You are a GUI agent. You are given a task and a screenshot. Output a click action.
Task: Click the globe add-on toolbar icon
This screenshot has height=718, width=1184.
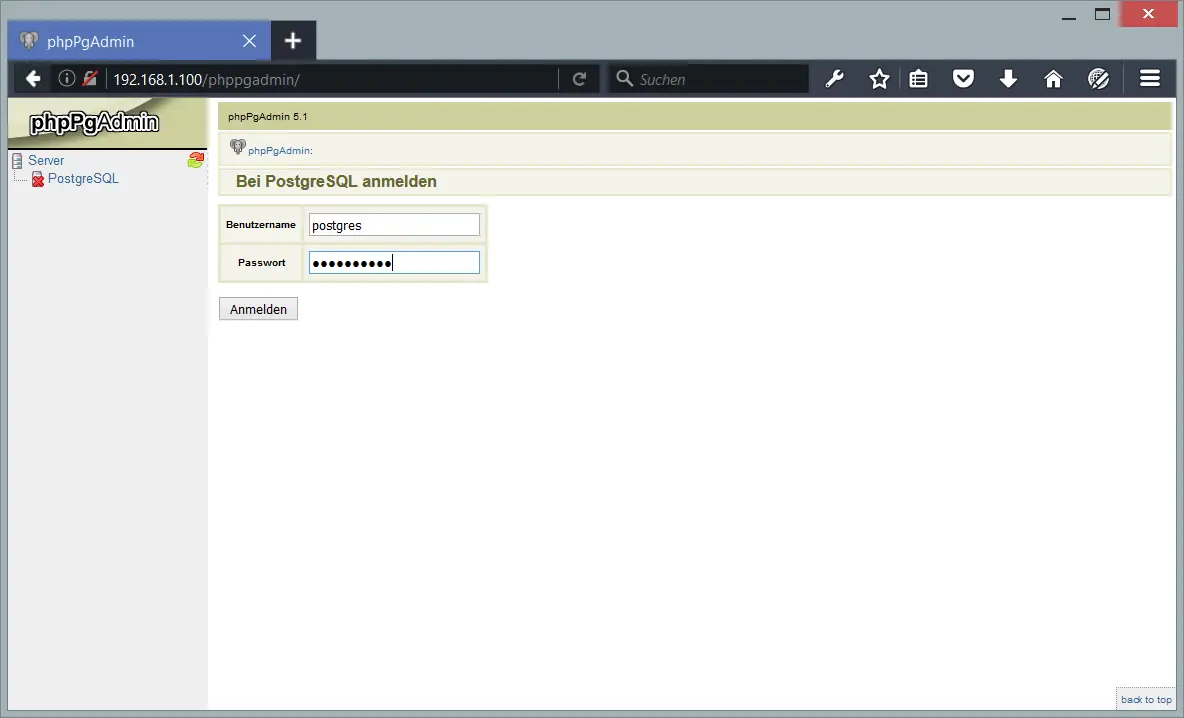[1099, 79]
